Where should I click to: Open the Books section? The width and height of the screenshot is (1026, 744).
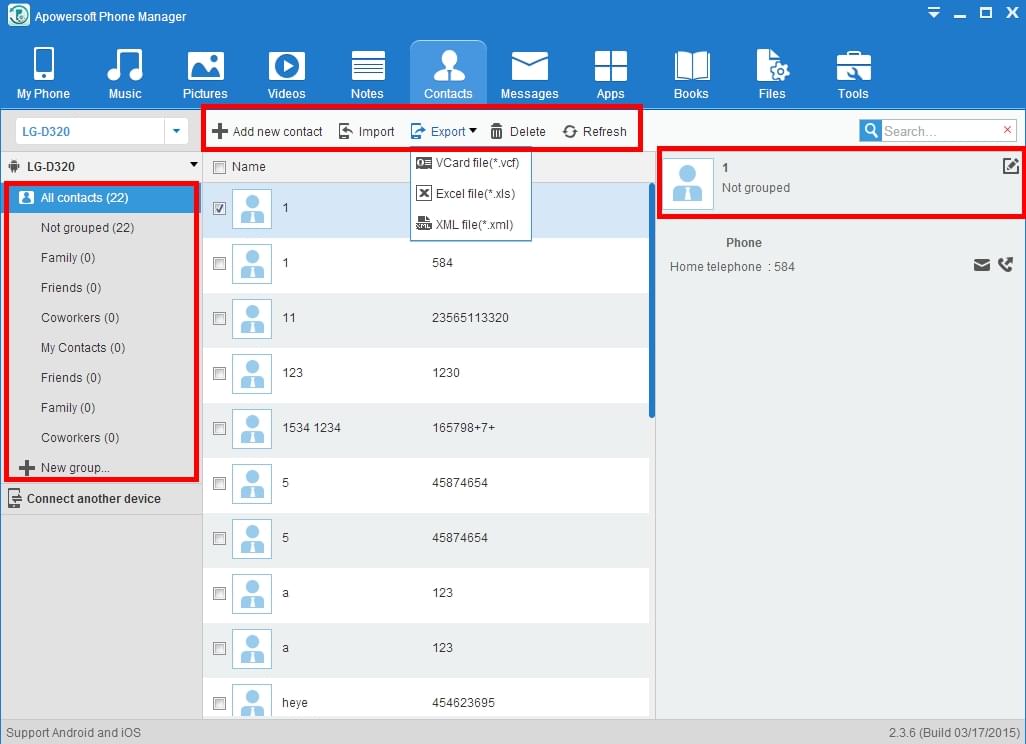(x=691, y=73)
